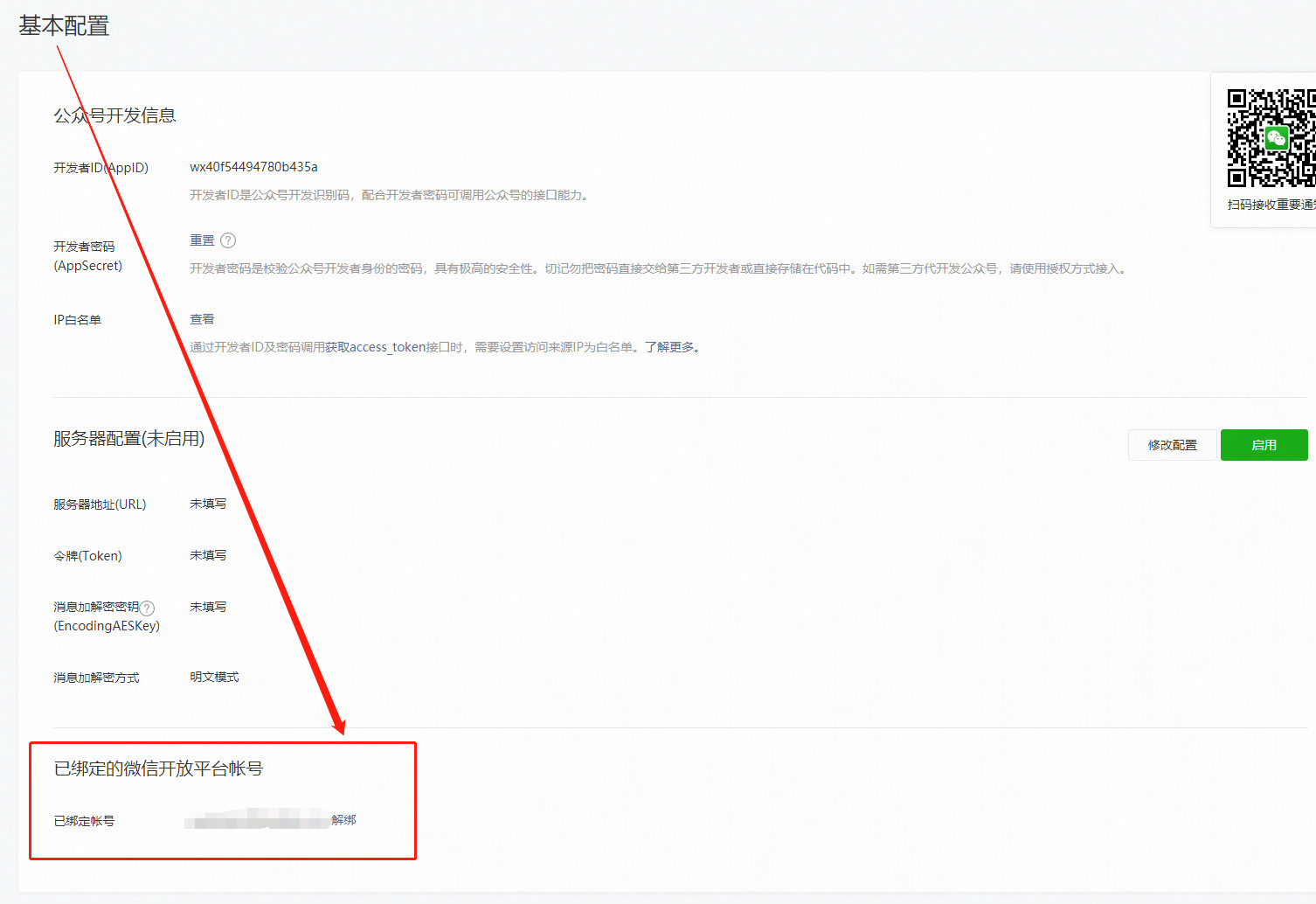Follow the 了解更多 link
Viewport: 1316px width, 904px height.
pyautogui.click(x=669, y=347)
